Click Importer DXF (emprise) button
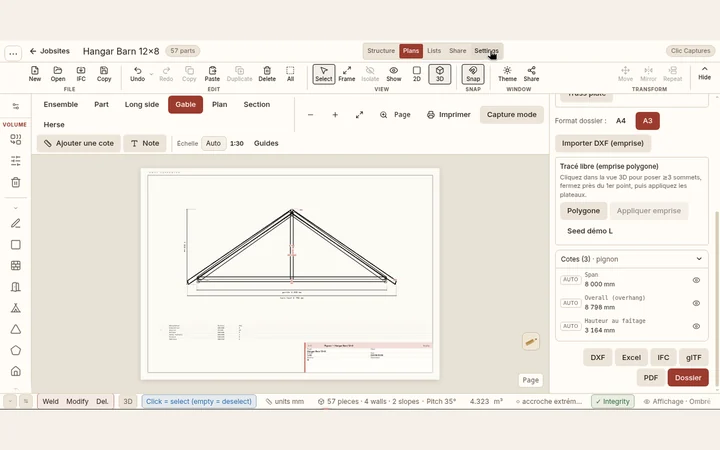The width and height of the screenshot is (720, 450). 603,143
